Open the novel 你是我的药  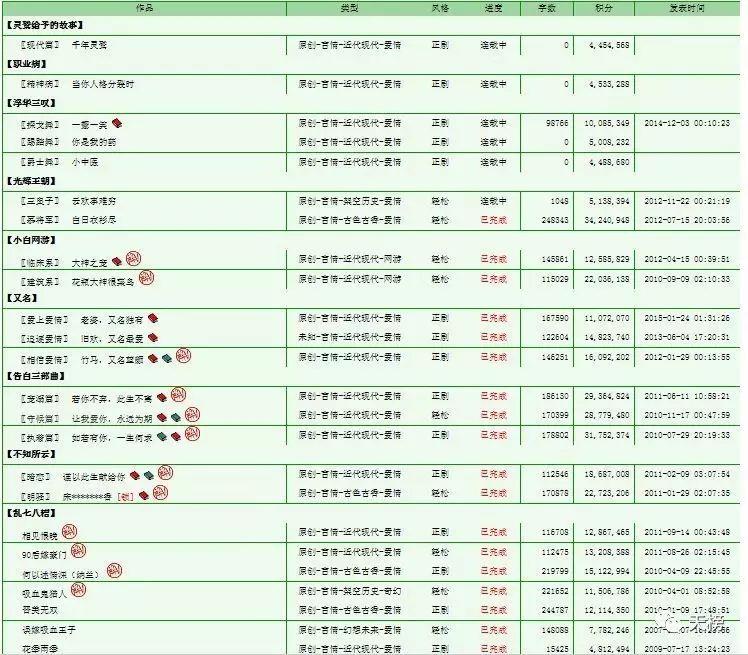click(x=90, y=142)
